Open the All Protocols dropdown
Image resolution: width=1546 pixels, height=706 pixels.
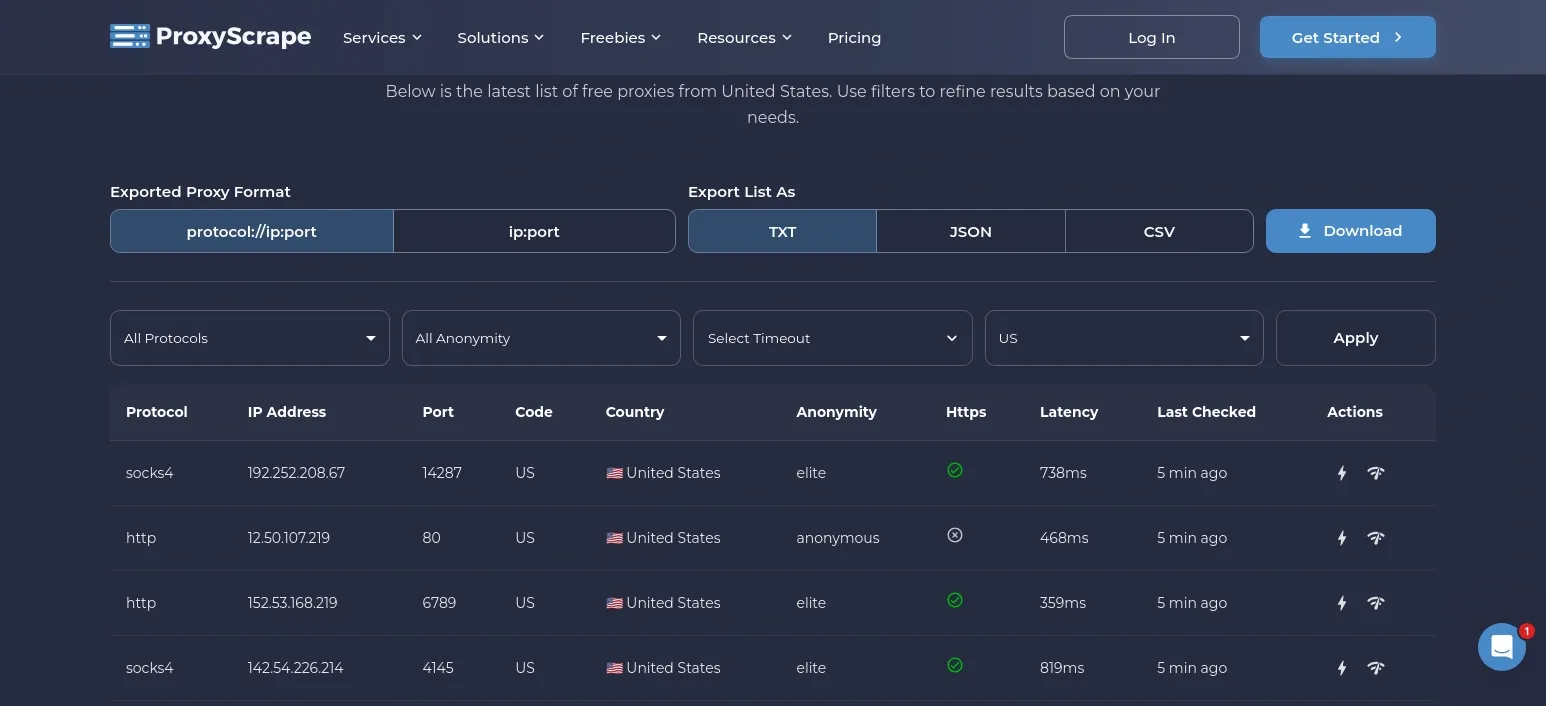(250, 338)
